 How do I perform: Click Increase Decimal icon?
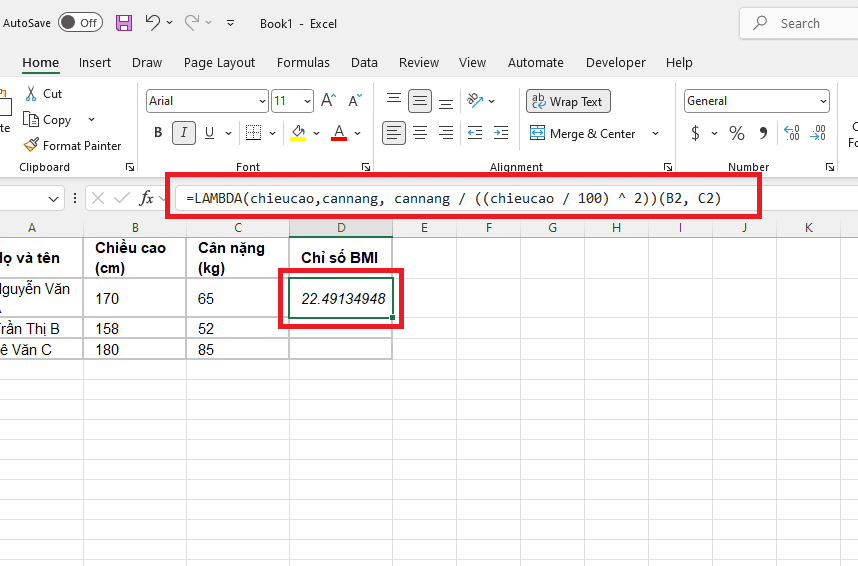pyautogui.click(x=792, y=133)
